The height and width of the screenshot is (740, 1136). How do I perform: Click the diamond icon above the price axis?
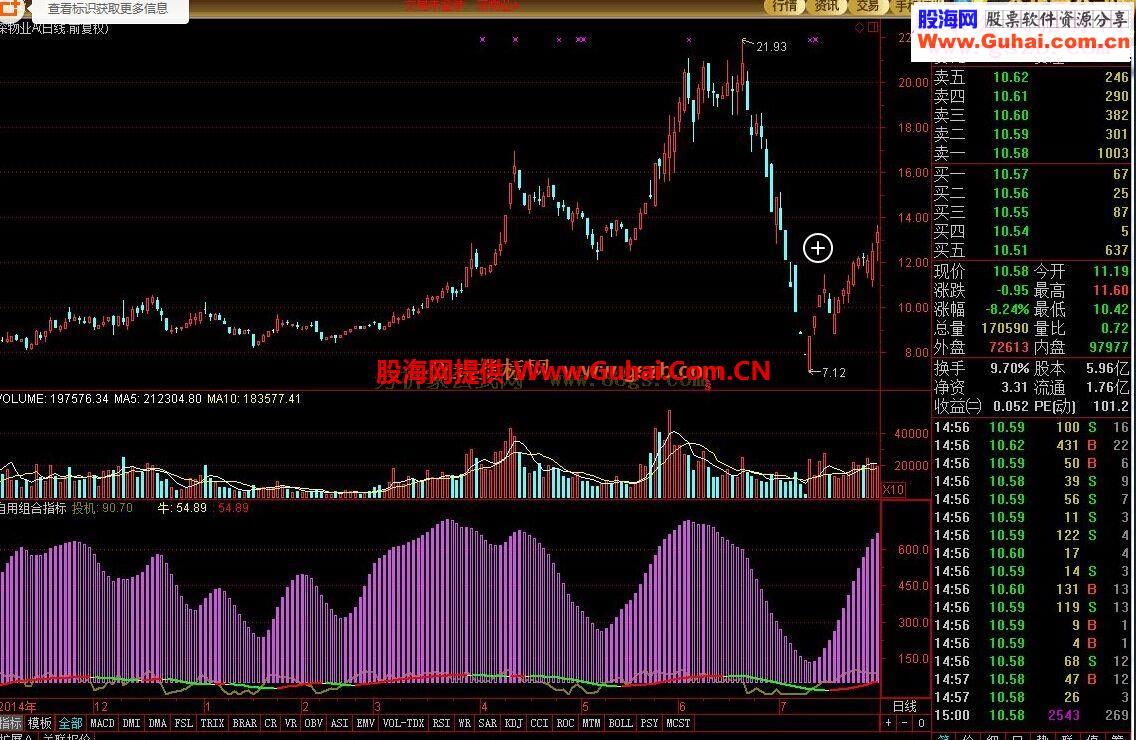click(859, 28)
